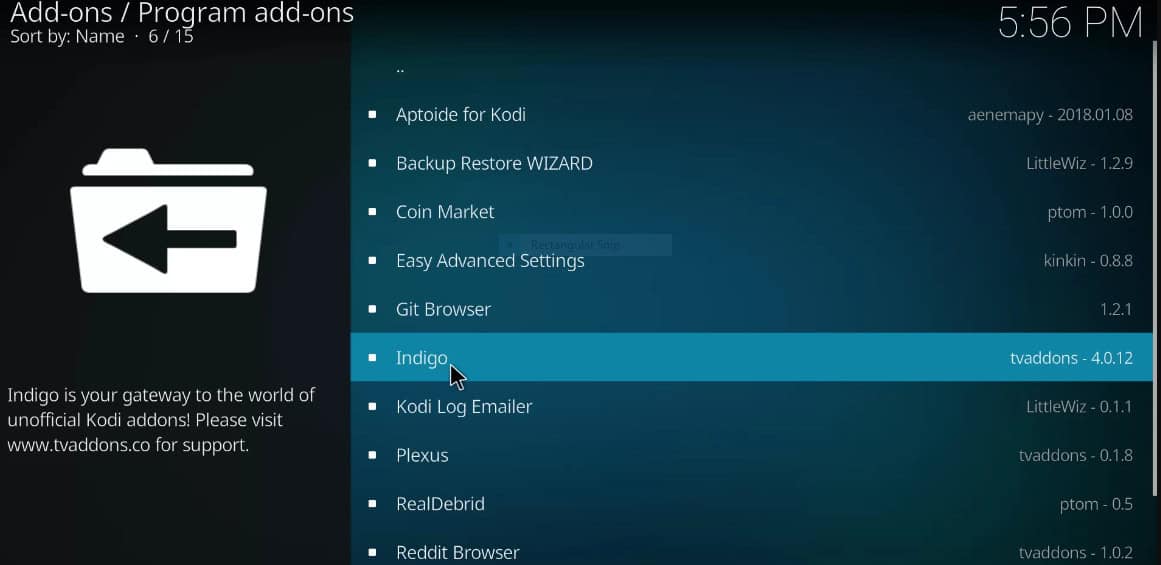The image size is (1161, 565).
Task: Click the bullet icon beside Indigo
Action: [x=372, y=358]
